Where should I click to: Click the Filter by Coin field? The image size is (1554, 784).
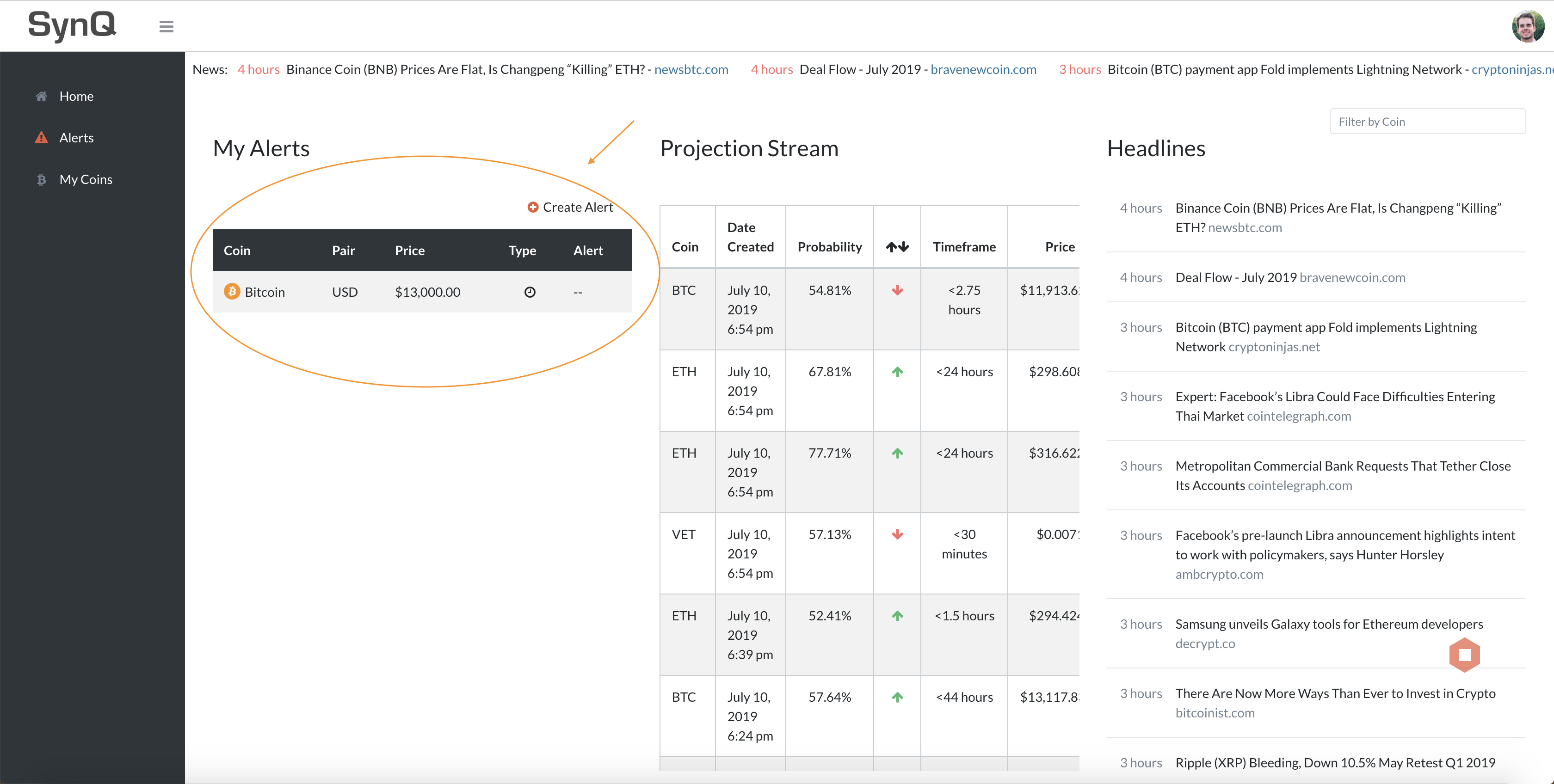(1427, 121)
